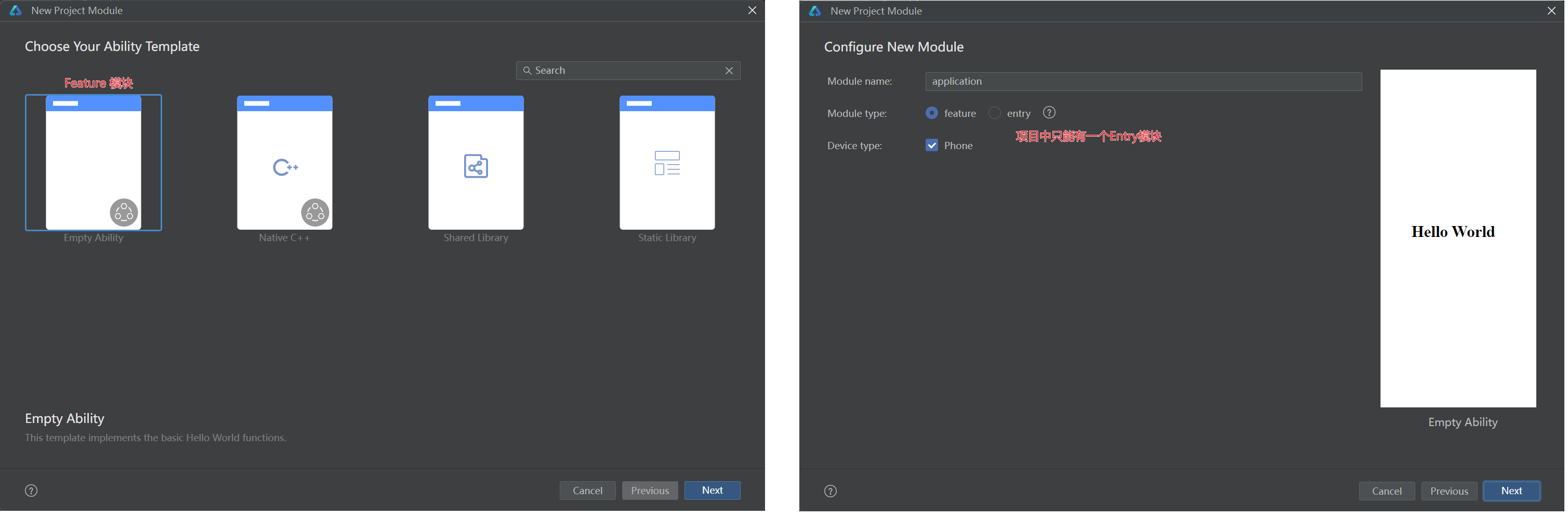Click Next in Configure New Module
The width and height of the screenshot is (1568, 516).
[x=1511, y=491]
